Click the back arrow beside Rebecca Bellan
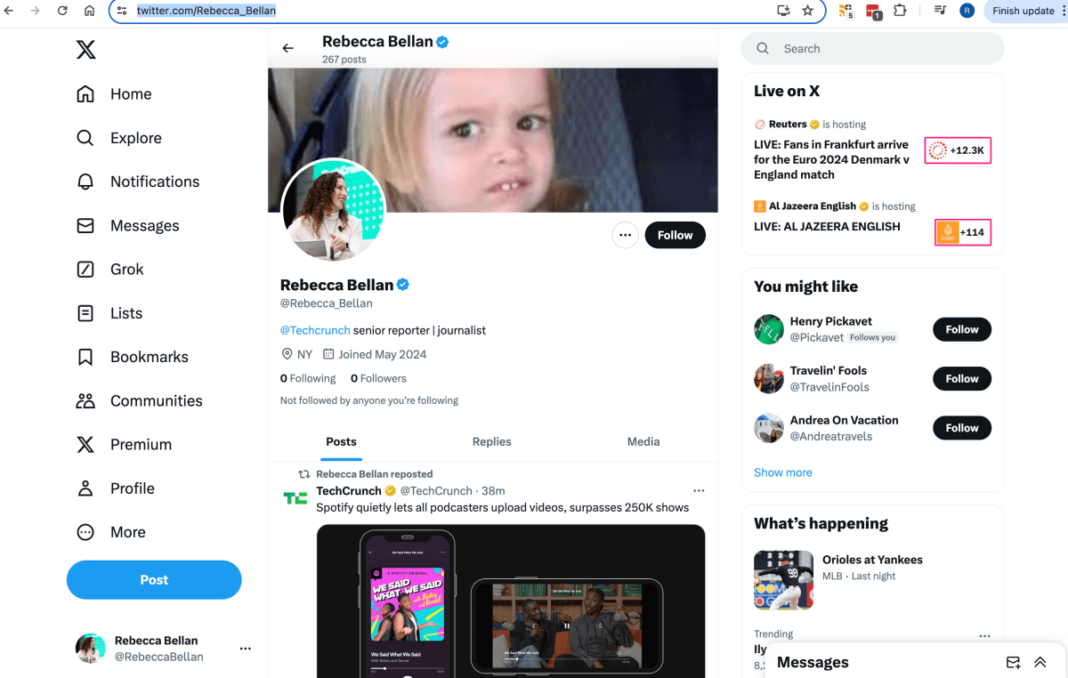This screenshot has width=1068, height=678. point(288,48)
